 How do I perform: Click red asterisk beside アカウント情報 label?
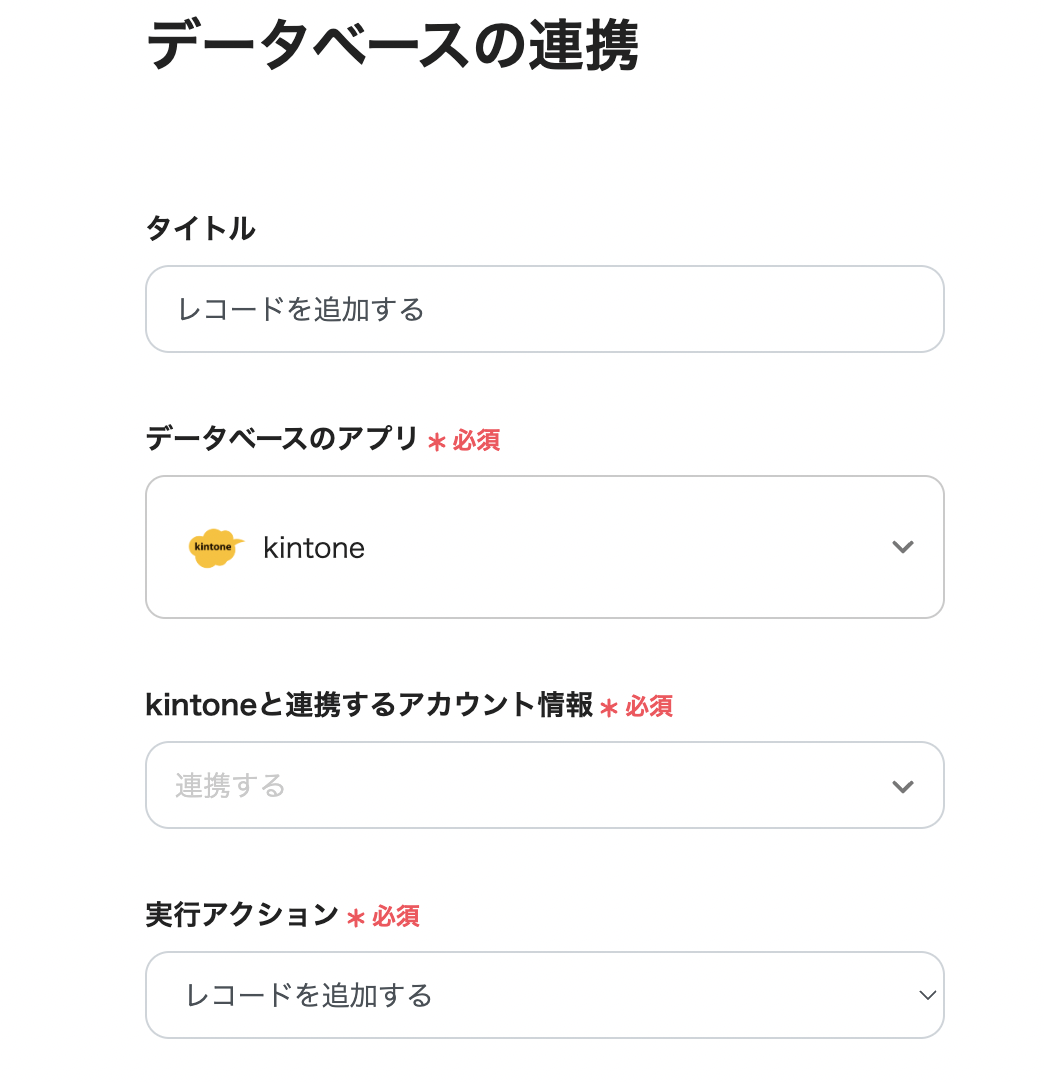click(x=609, y=708)
